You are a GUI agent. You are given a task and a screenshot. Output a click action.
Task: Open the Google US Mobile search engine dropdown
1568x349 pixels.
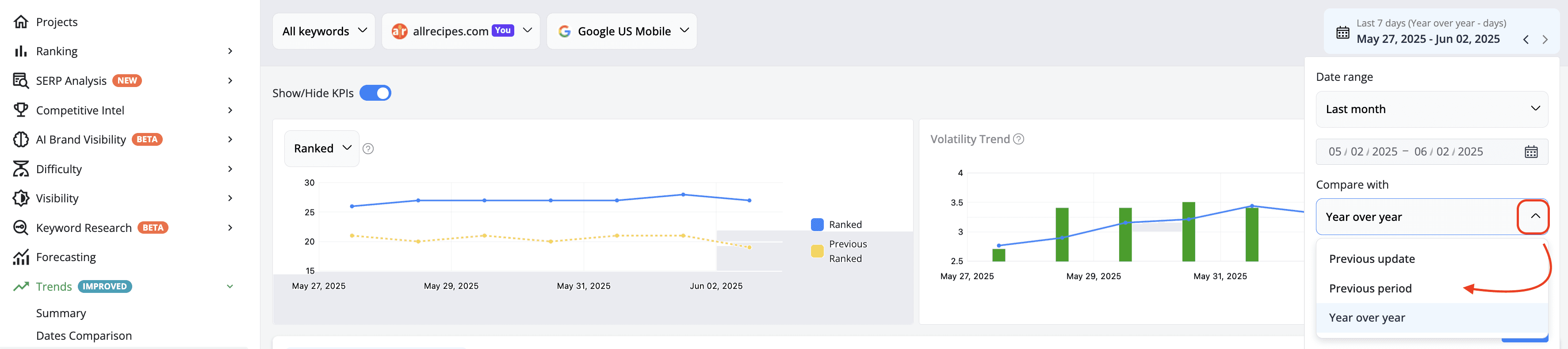[x=621, y=31]
